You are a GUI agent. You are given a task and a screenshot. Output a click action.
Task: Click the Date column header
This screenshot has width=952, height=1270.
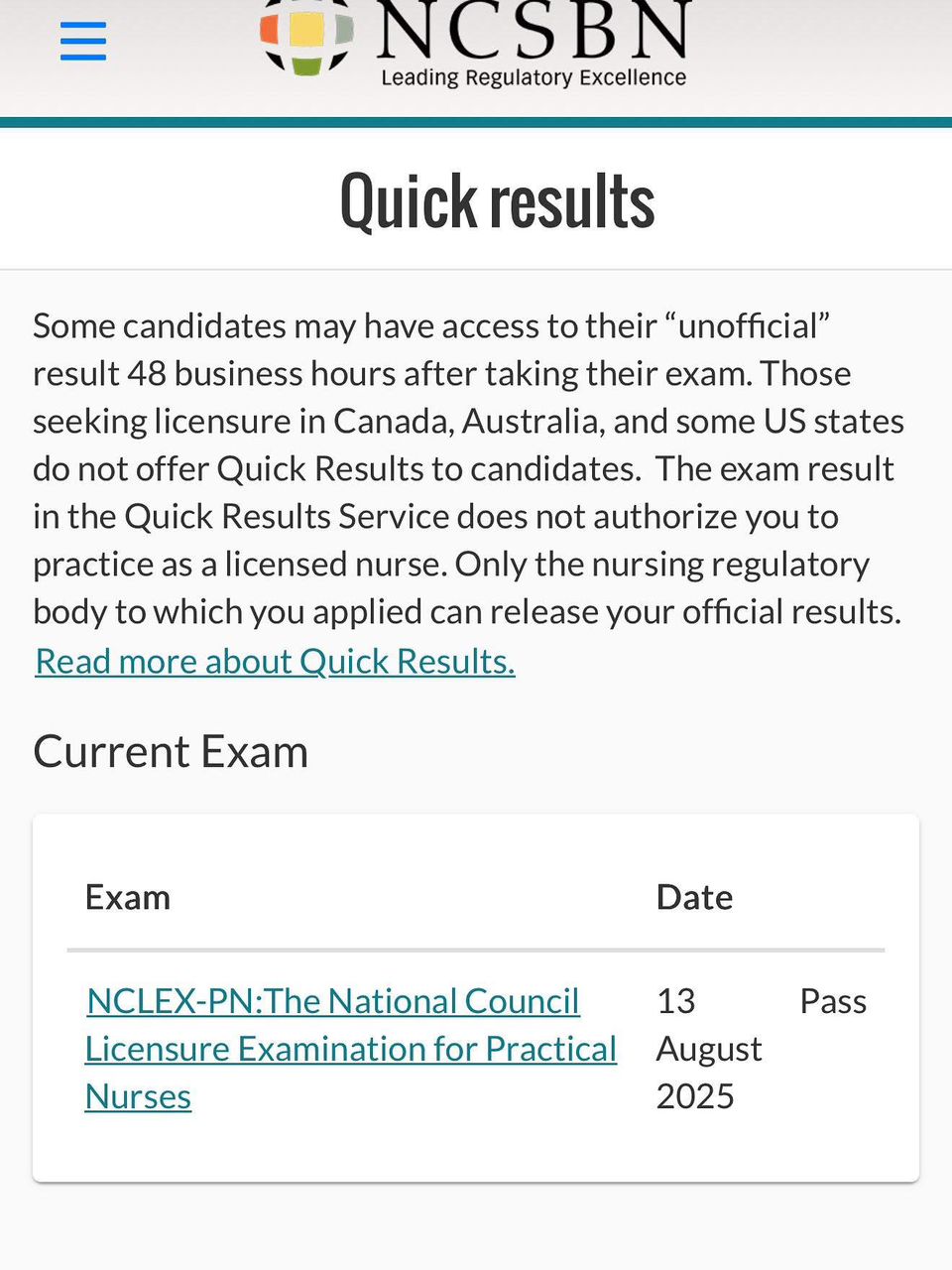click(694, 897)
